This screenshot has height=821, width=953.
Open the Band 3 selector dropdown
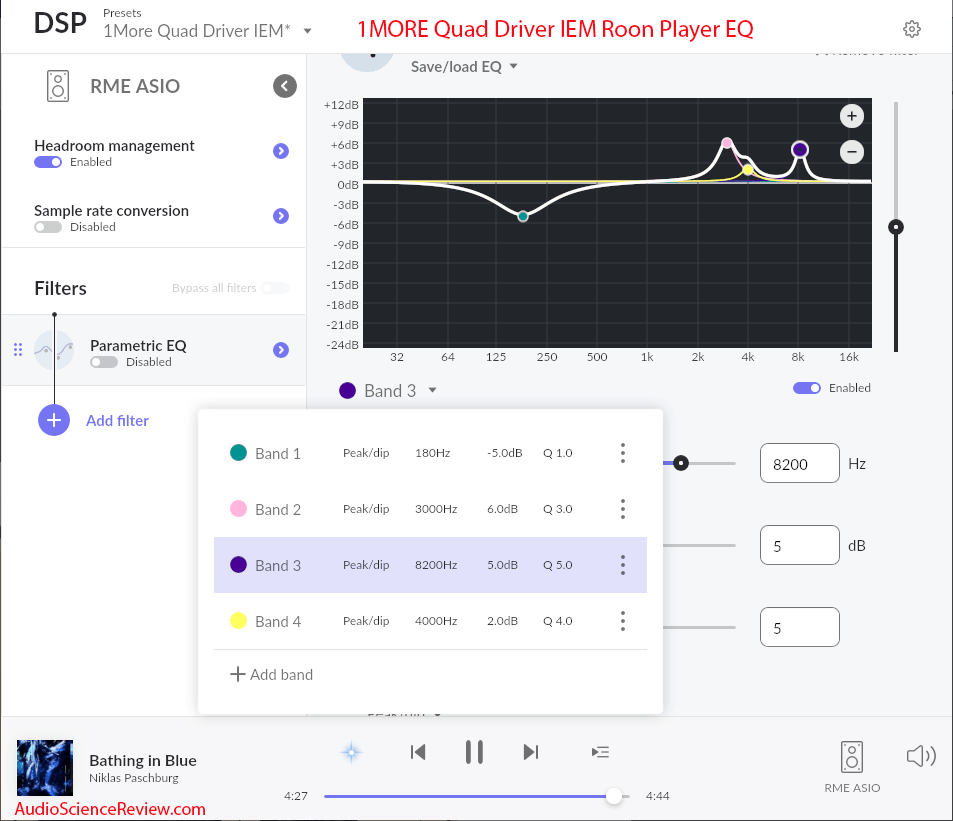coord(388,391)
